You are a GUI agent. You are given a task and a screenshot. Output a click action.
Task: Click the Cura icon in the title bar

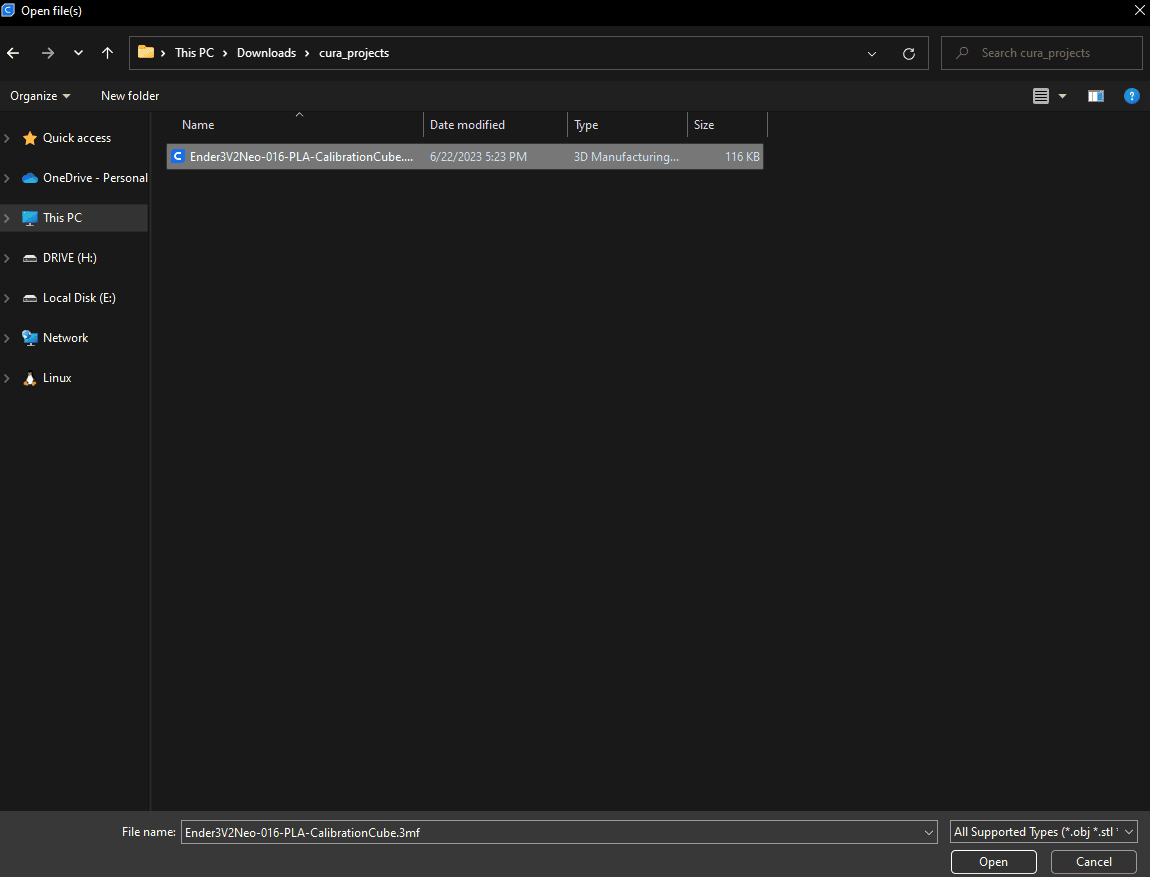pyautogui.click(x=8, y=10)
